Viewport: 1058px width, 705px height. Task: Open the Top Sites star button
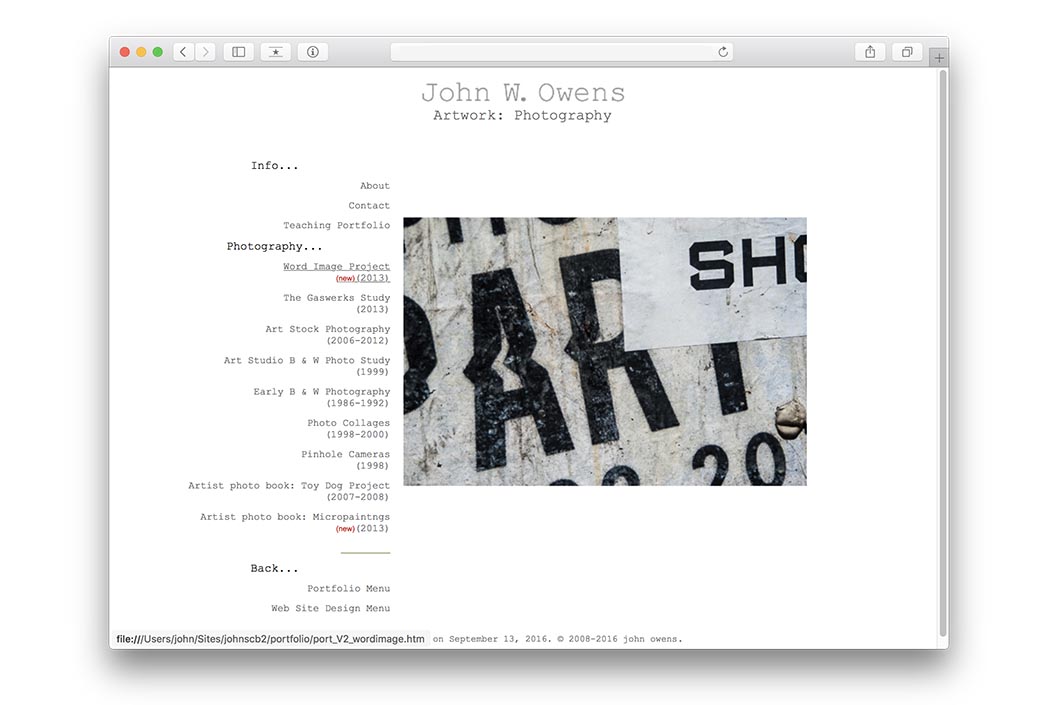(x=275, y=52)
